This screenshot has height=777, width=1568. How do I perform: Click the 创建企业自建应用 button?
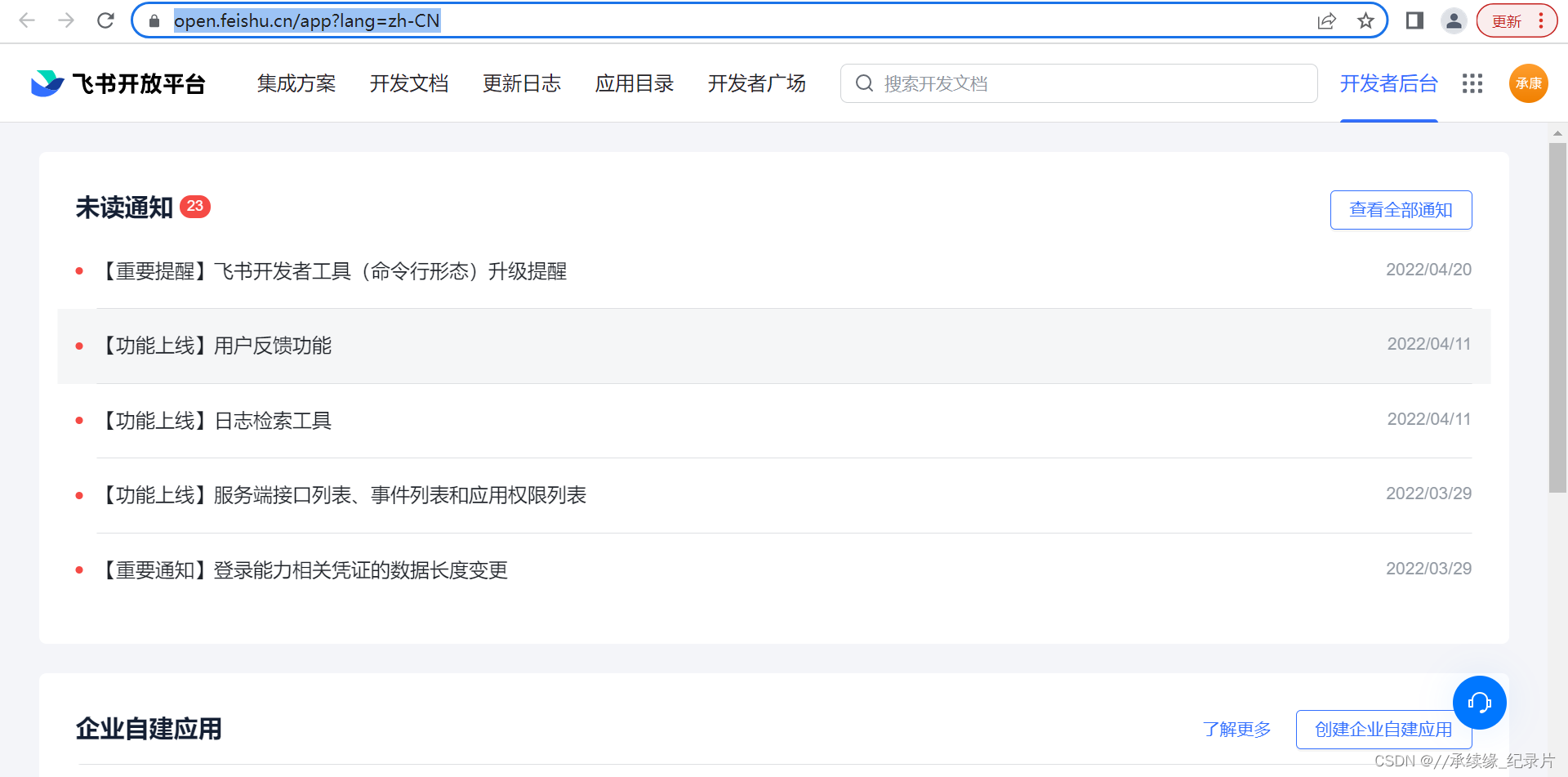[x=1384, y=730]
